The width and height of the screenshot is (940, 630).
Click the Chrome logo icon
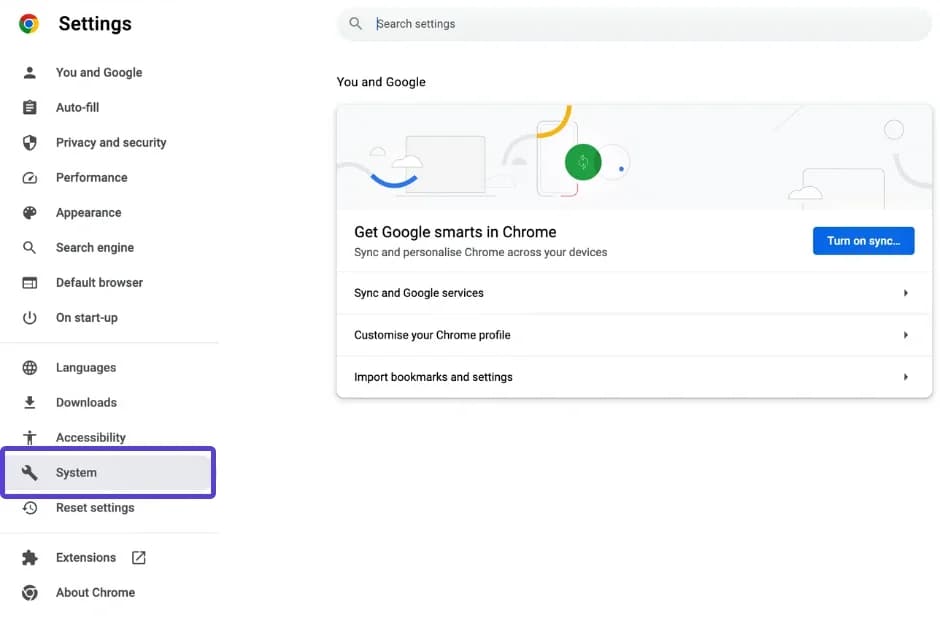click(x=27, y=22)
